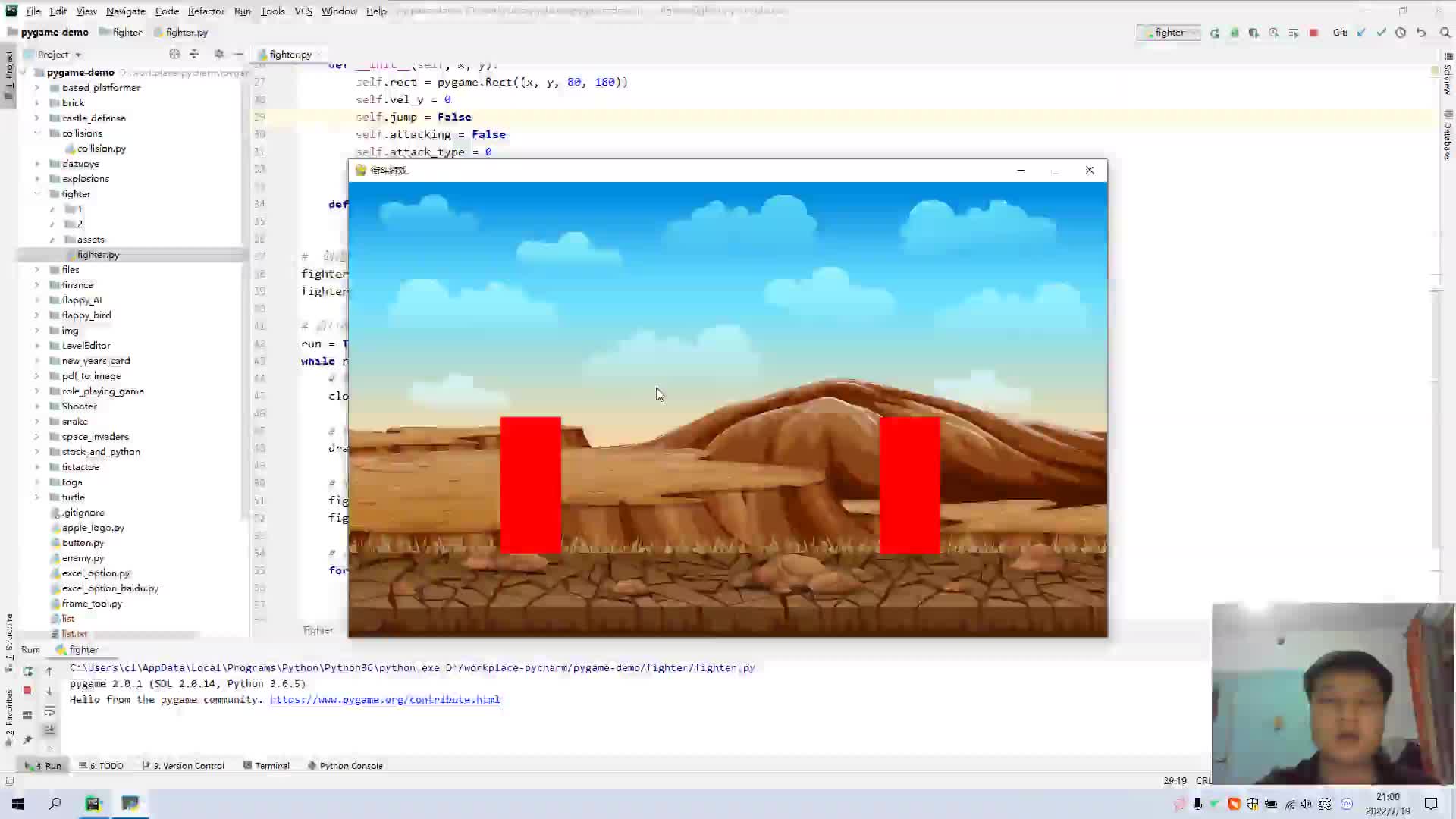Stop the running fighter program
The width and height of the screenshot is (1456, 819).
tap(1314, 33)
